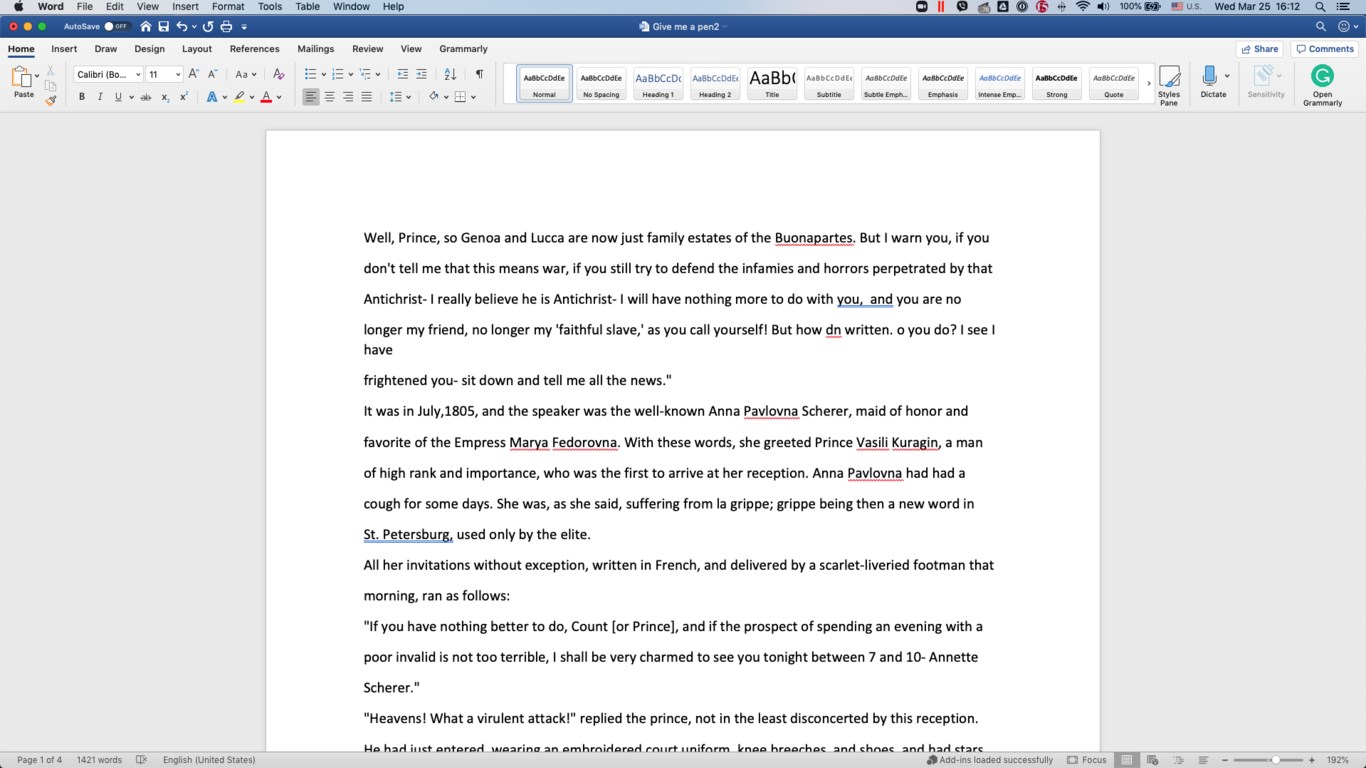Screen dimensions: 1366x768
Task: Apply Text Effects with the glowing A icon
Action: (211, 97)
